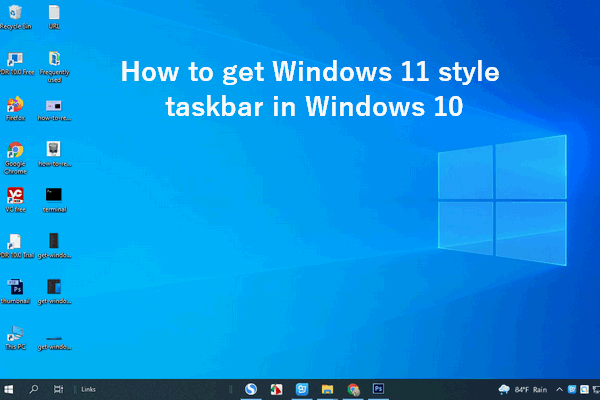Screen dimensions: 600x400
Task: Expand the hidden system tray icons chevron
Action: point(559,390)
